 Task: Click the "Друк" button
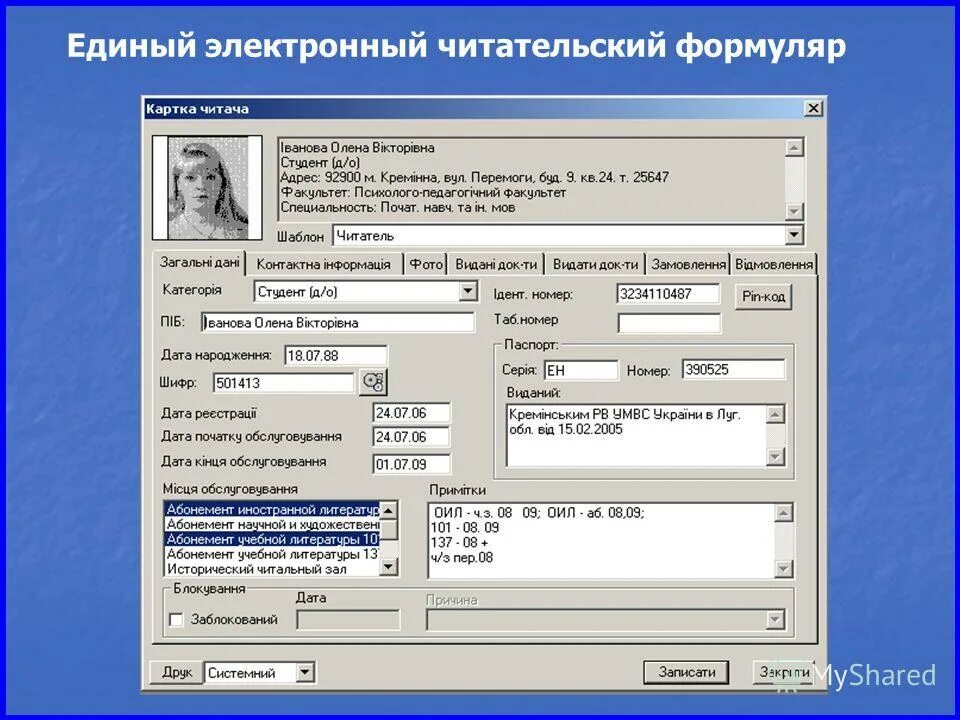coord(177,672)
